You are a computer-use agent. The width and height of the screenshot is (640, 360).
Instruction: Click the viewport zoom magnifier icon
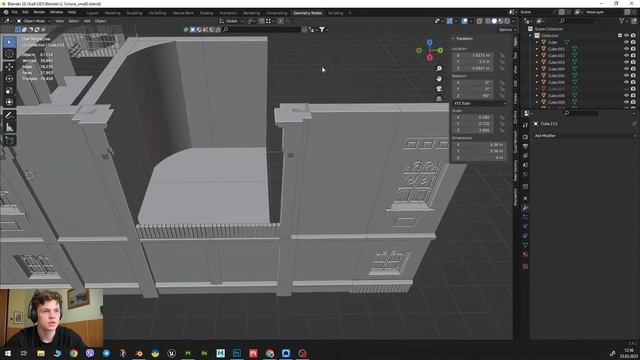tap(439, 69)
